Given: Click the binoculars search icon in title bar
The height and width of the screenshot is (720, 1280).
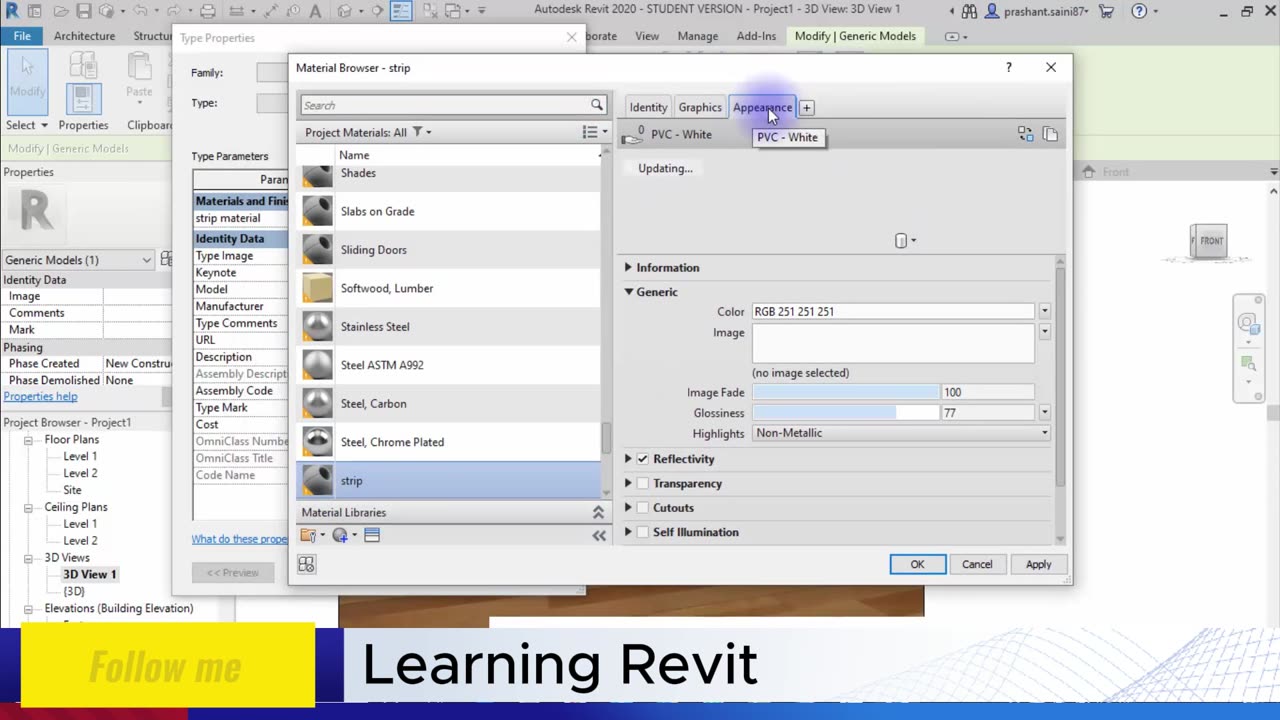Looking at the screenshot, I should click(x=969, y=11).
